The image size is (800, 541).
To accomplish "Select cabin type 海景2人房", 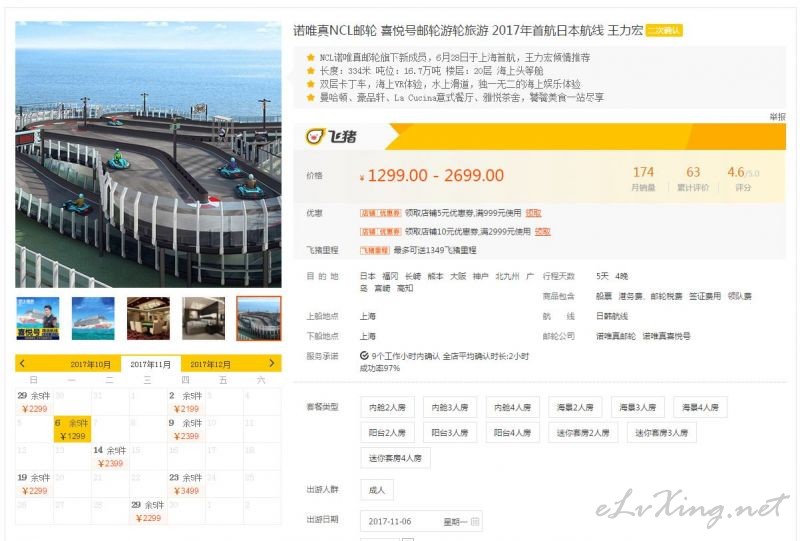I will 575,407.
